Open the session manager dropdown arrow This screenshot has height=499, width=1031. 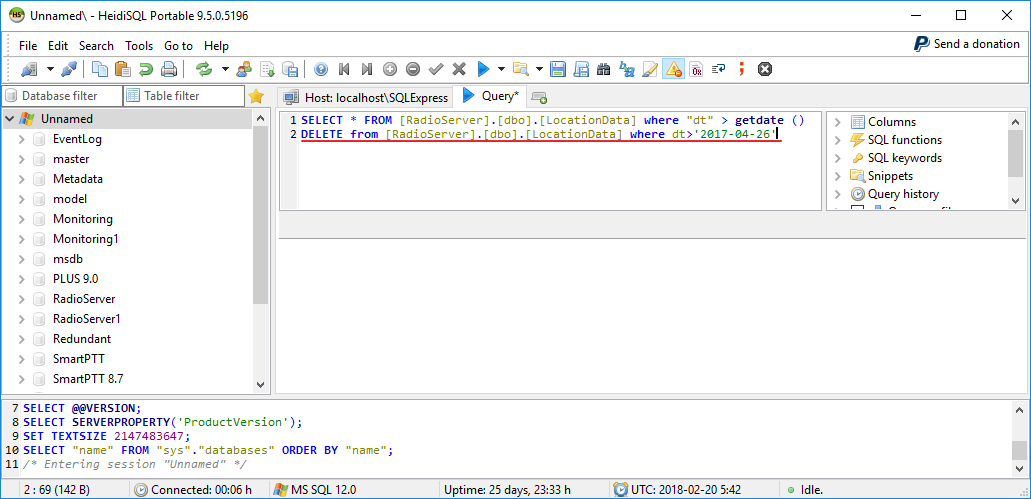[50, 68]
